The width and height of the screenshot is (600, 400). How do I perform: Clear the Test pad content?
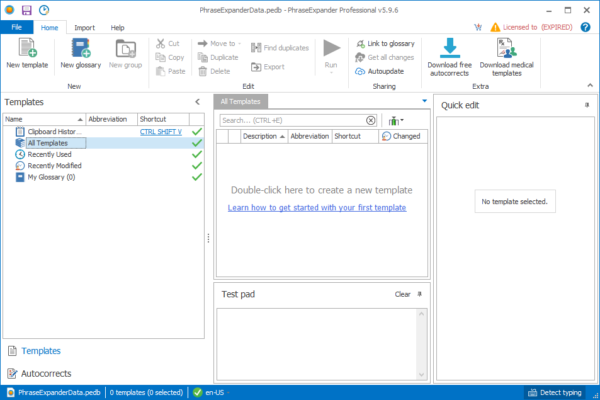402,294
